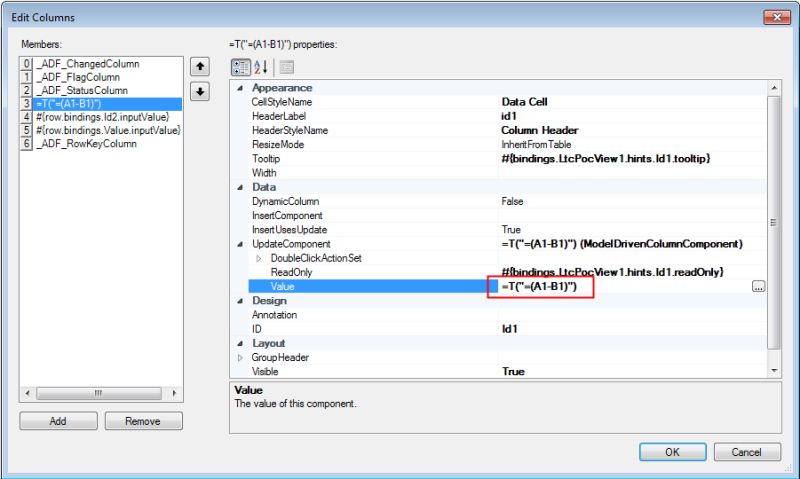Select the Width property row
The image size is (800, 479).
coord(508,173)
